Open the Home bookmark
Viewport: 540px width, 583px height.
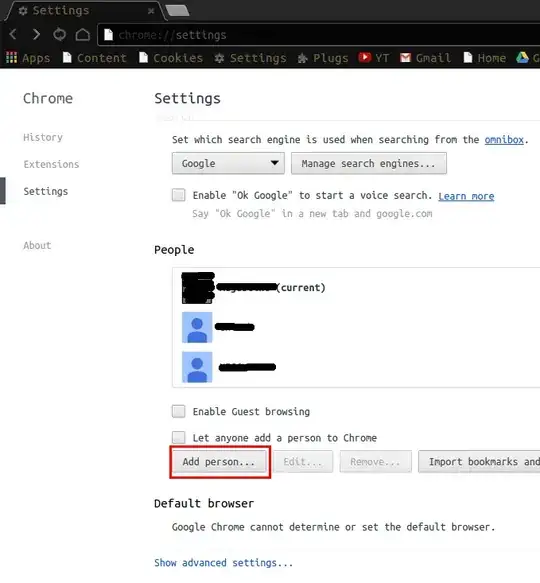coord(485,58)
